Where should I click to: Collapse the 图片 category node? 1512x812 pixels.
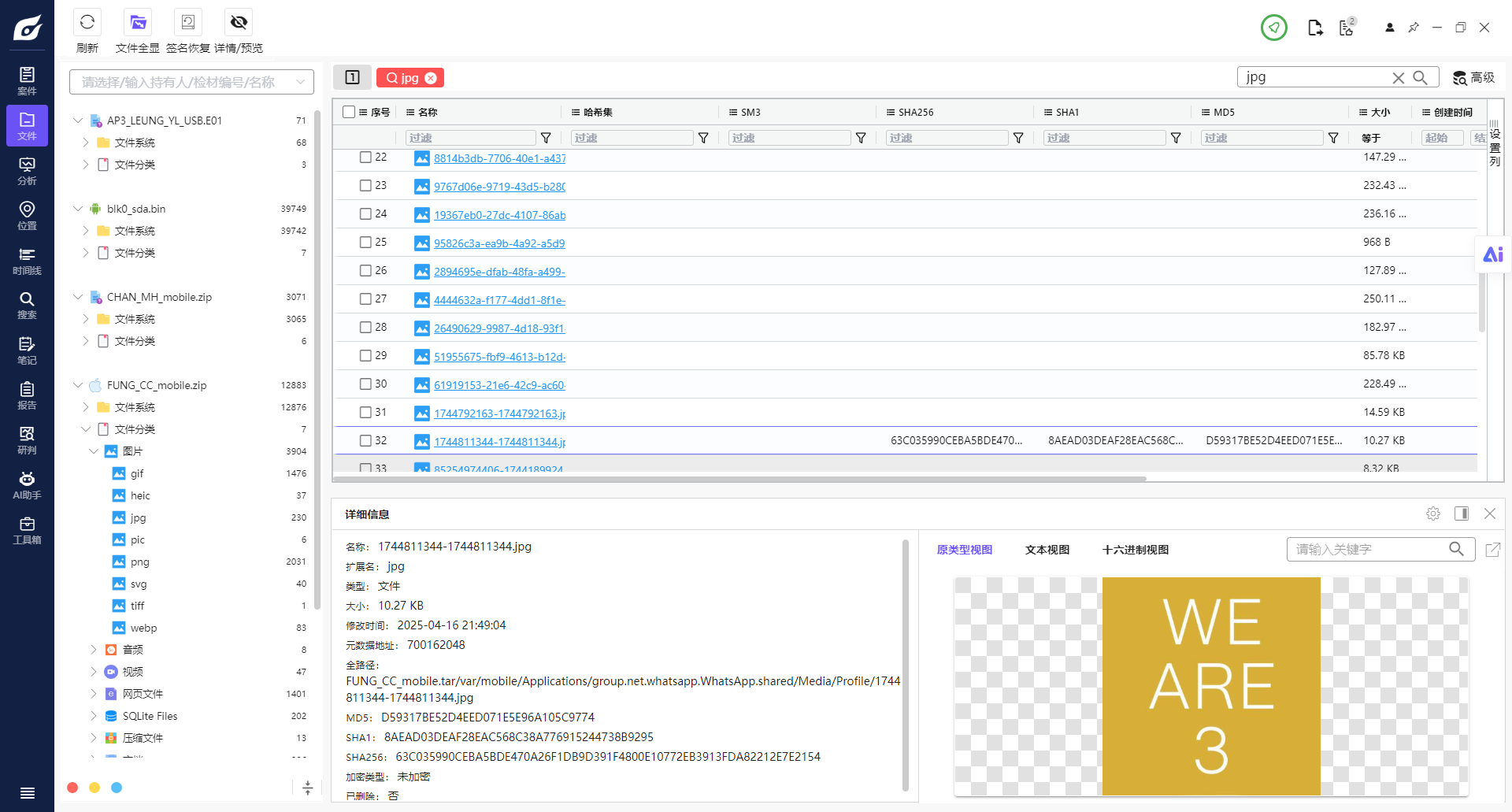coord(94,451)
